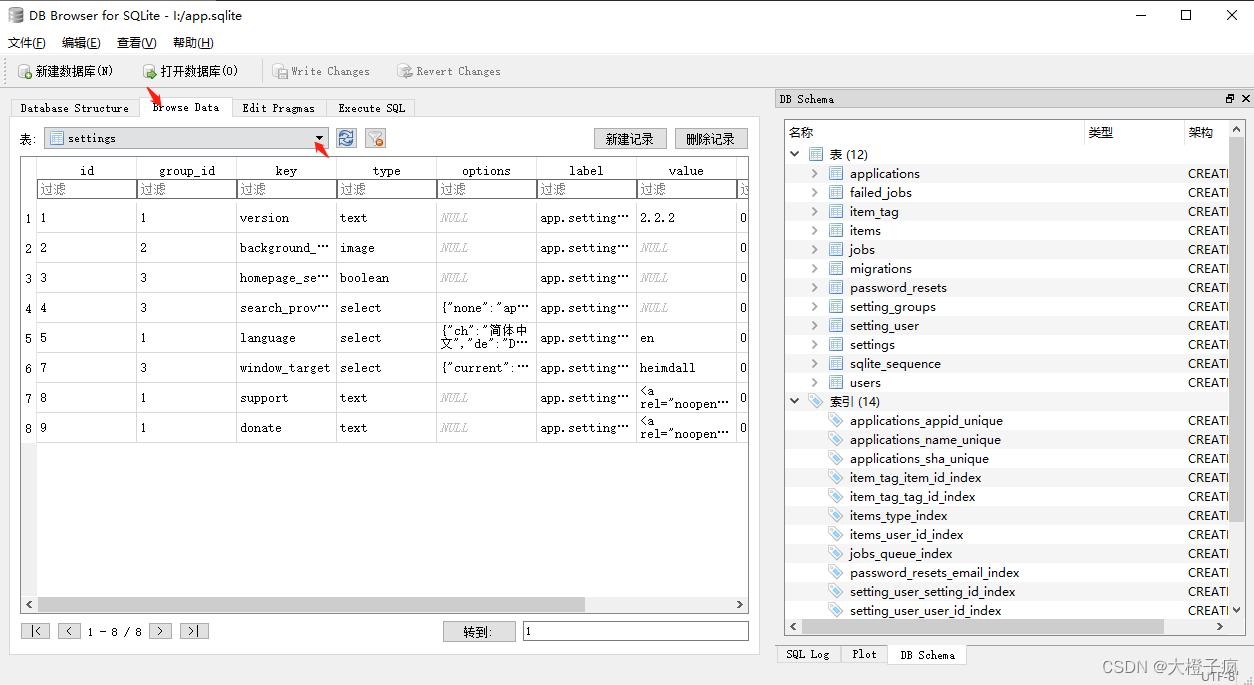Jump to last record navigation button
This screenshot has width=1254, height=685.
pos(194,631)
